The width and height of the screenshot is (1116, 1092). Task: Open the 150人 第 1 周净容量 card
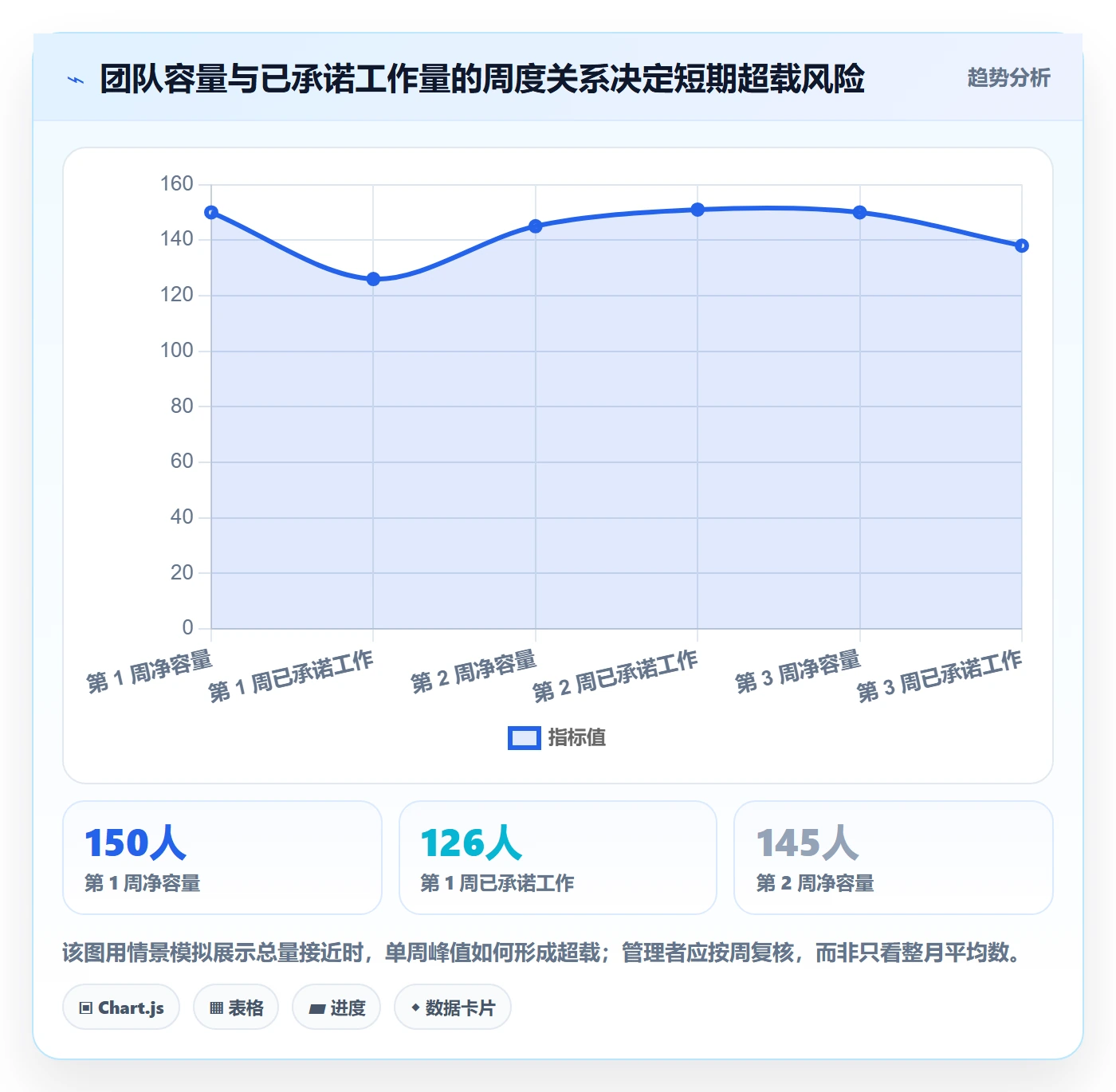pyautogui.click(x=222, y=858)
